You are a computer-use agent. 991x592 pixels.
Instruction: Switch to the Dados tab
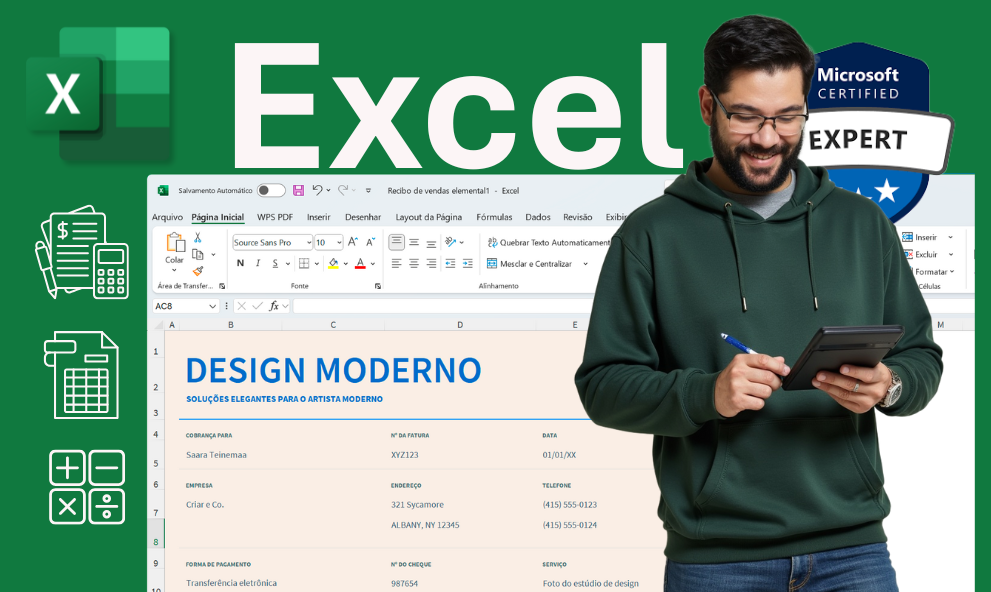click(x=538, y=217)
